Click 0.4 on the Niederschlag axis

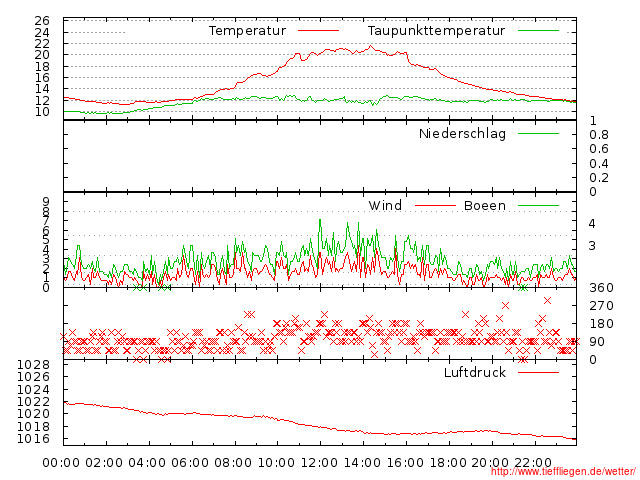coord(599,164)
